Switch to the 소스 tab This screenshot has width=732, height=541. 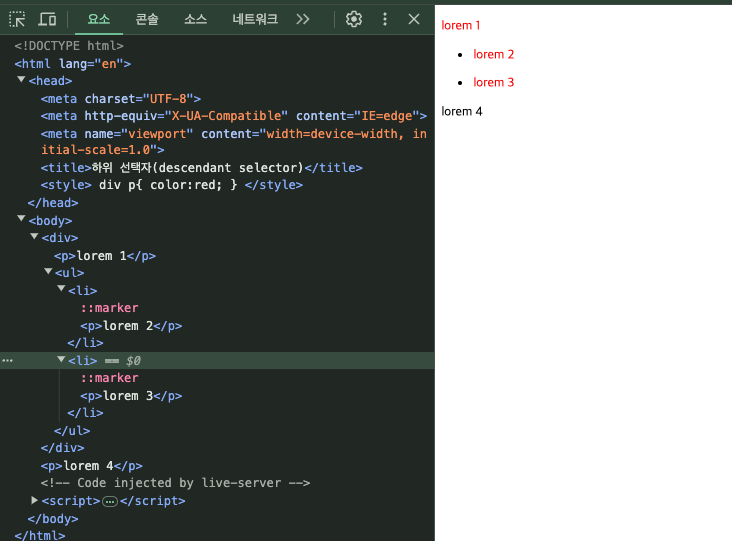click(195, 19)
